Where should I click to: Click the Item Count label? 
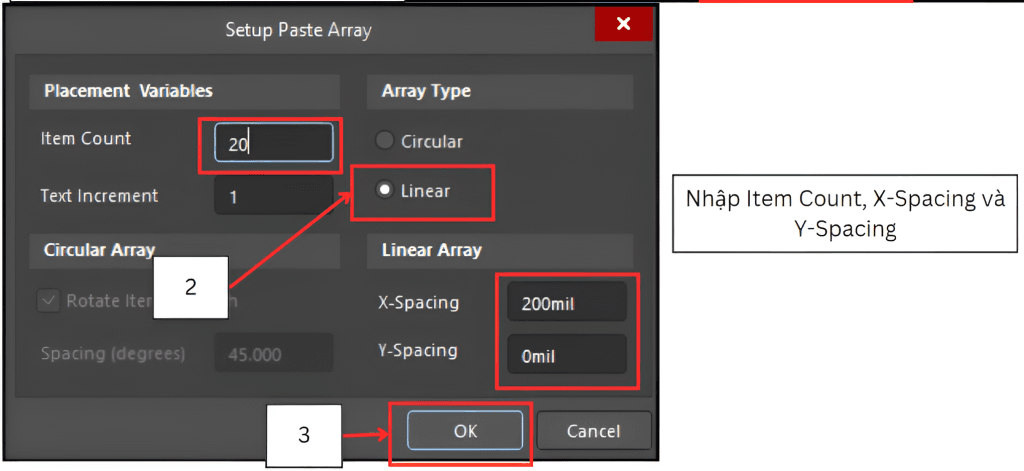tap(86, 138)
